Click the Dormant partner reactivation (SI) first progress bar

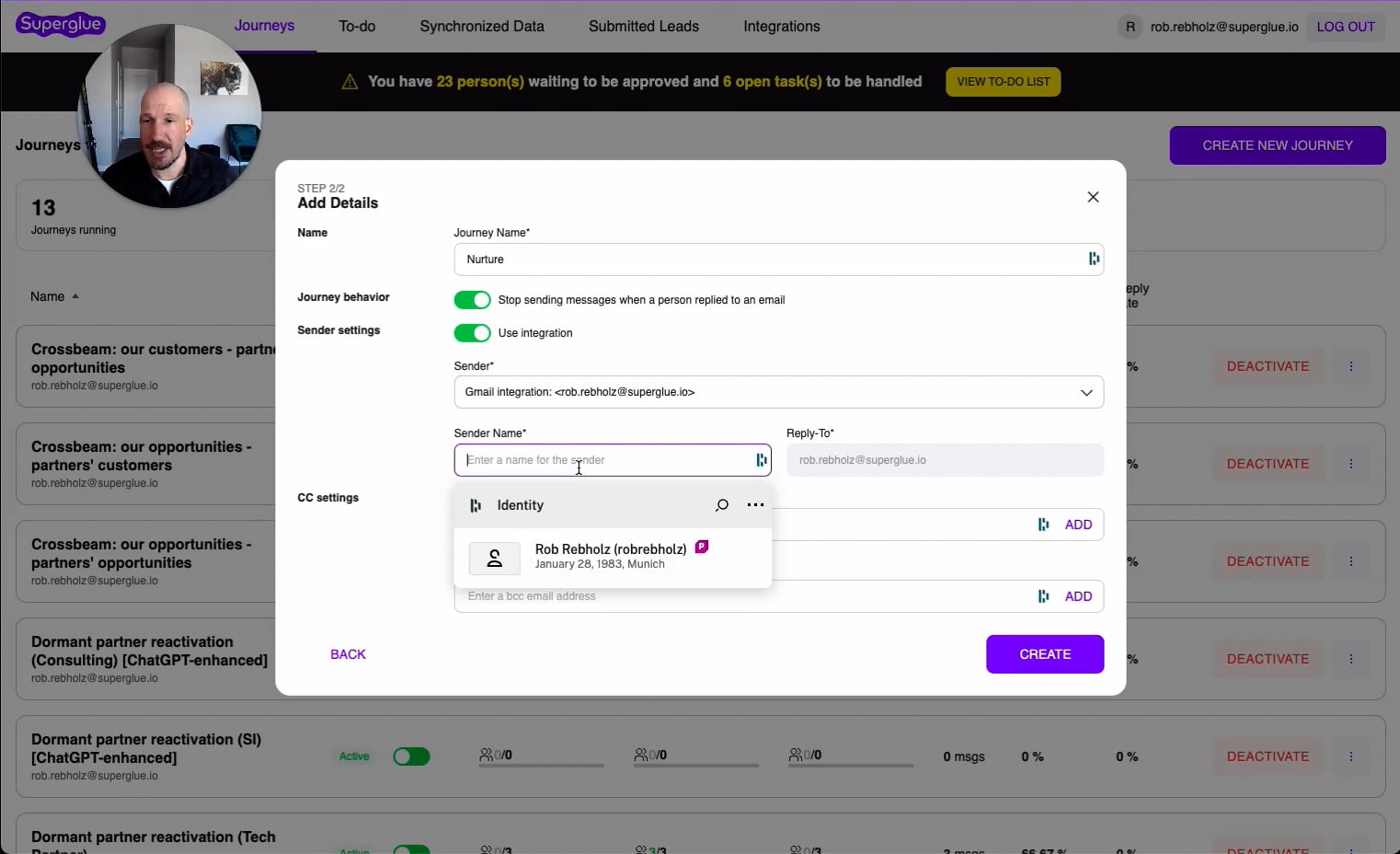[x=541, y=764]
